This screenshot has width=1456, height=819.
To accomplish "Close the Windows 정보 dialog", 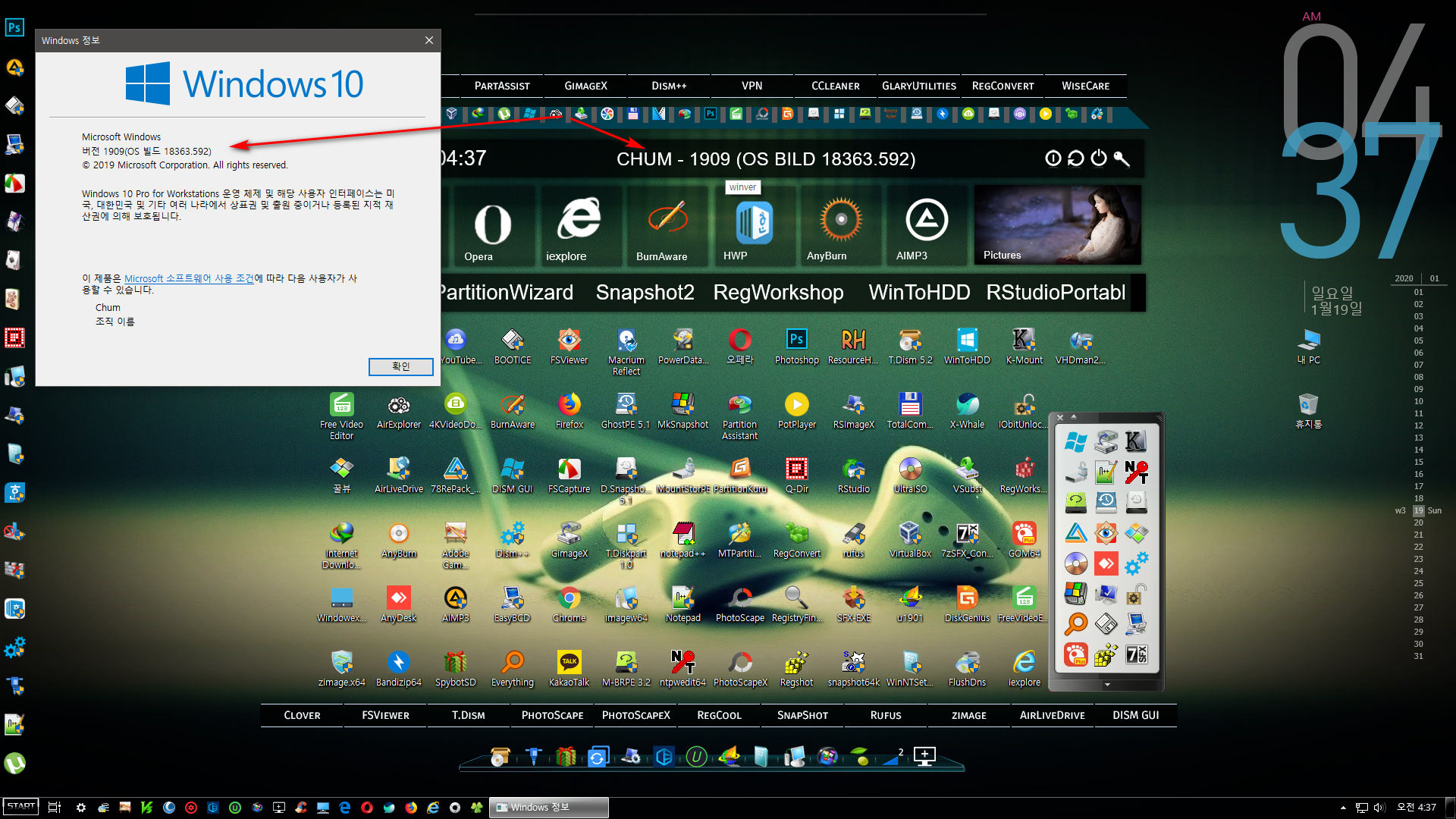I will click(x=428, y=40).
